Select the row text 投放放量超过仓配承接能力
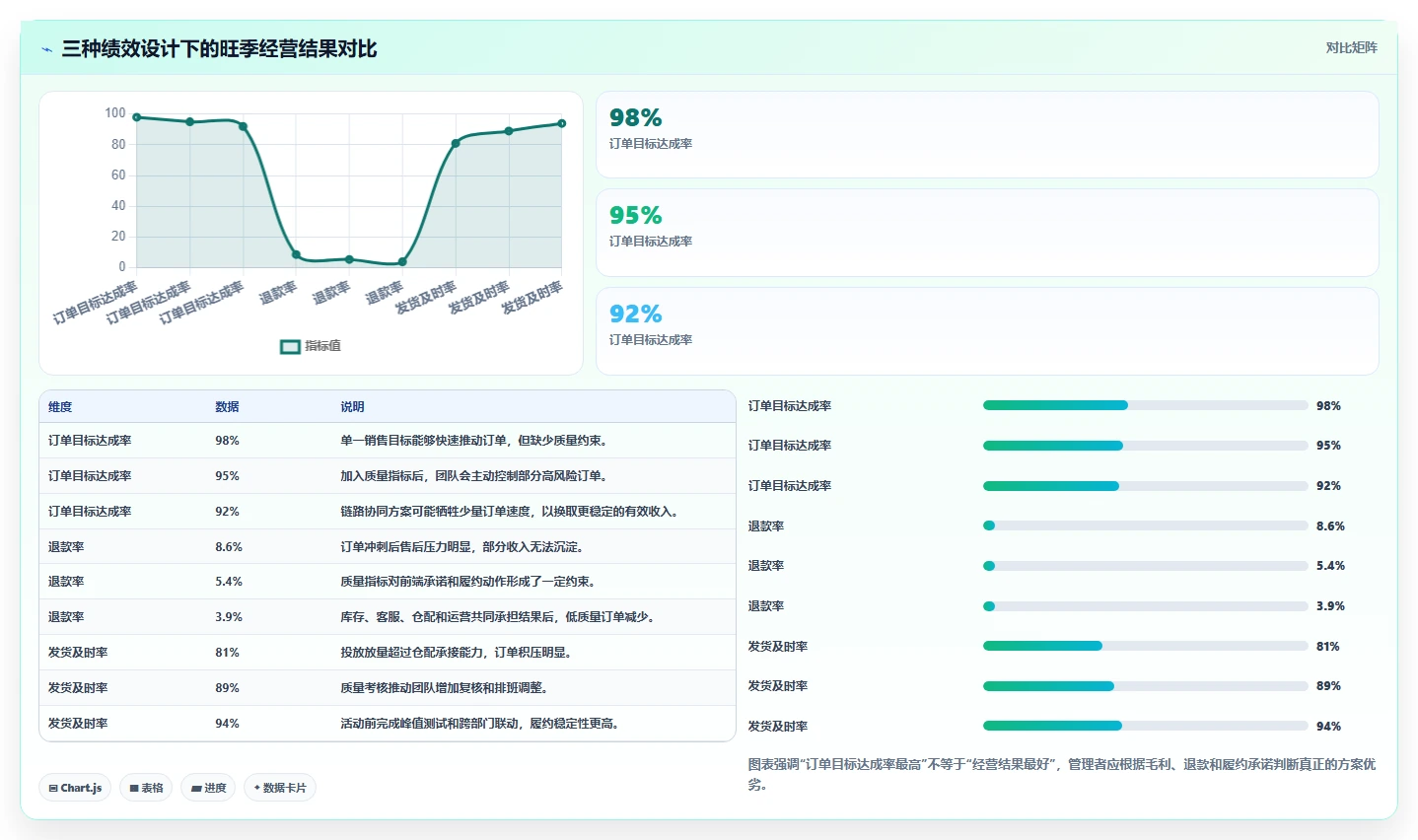This screenshot has height=840, width=1418. (411, 653)
